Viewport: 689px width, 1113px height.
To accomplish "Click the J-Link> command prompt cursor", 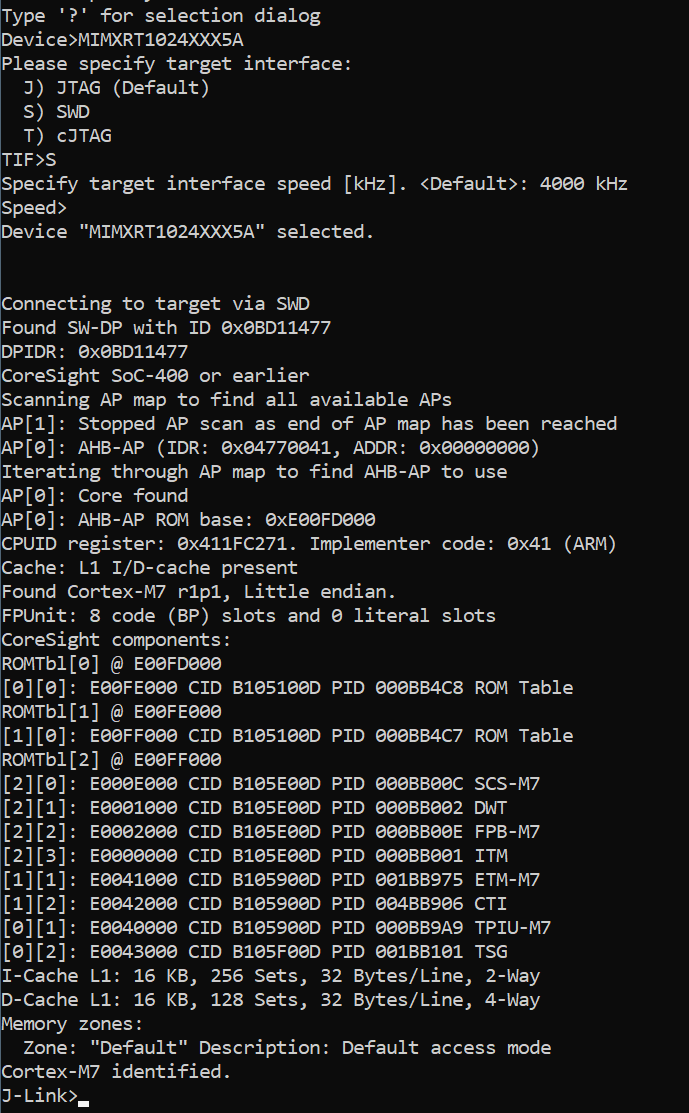I will [x=83, y=1097].
